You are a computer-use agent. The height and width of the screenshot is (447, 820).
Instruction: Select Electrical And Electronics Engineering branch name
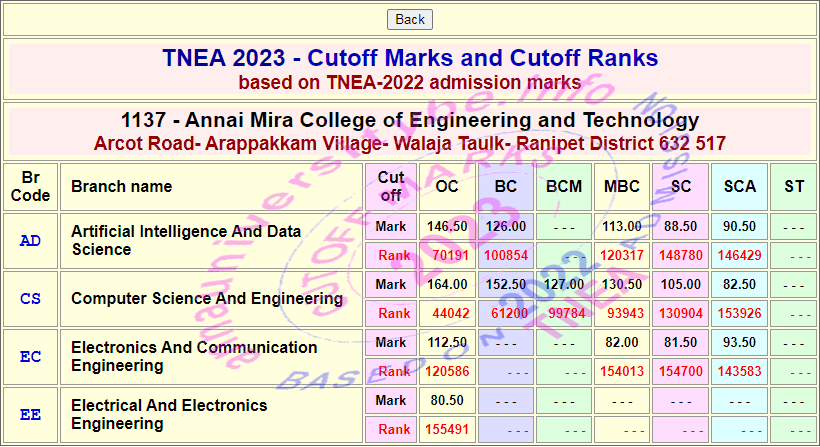coord(169,415)
